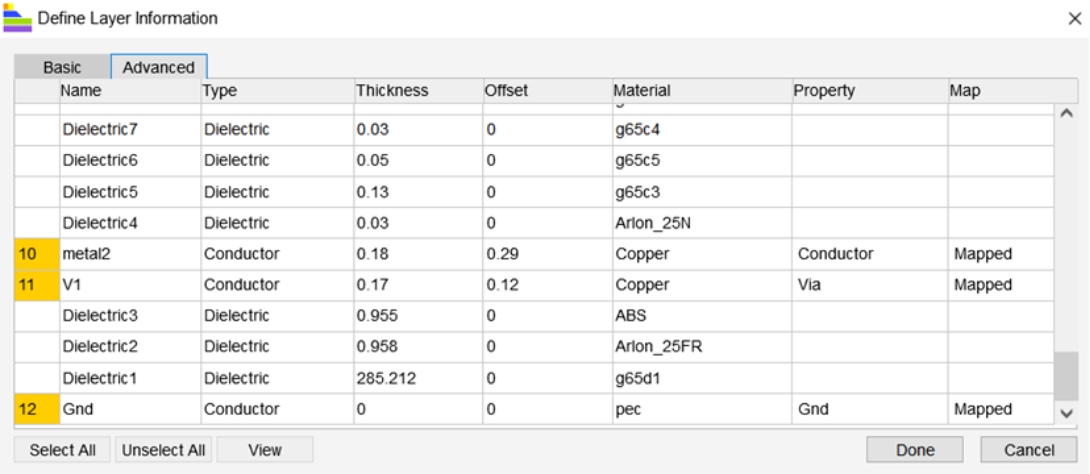The width and height of the screenshot is (1090, 474).
Task: Close the Define Layer Information dialog
Action: coord(1074,18)
